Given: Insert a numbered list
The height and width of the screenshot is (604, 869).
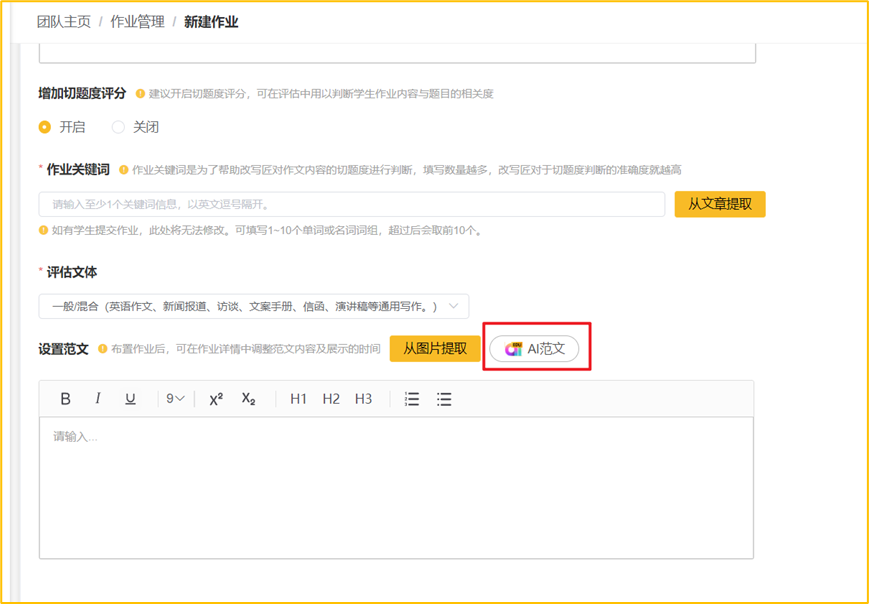Looking at the screenshot, I should click(x=412, y=398).
